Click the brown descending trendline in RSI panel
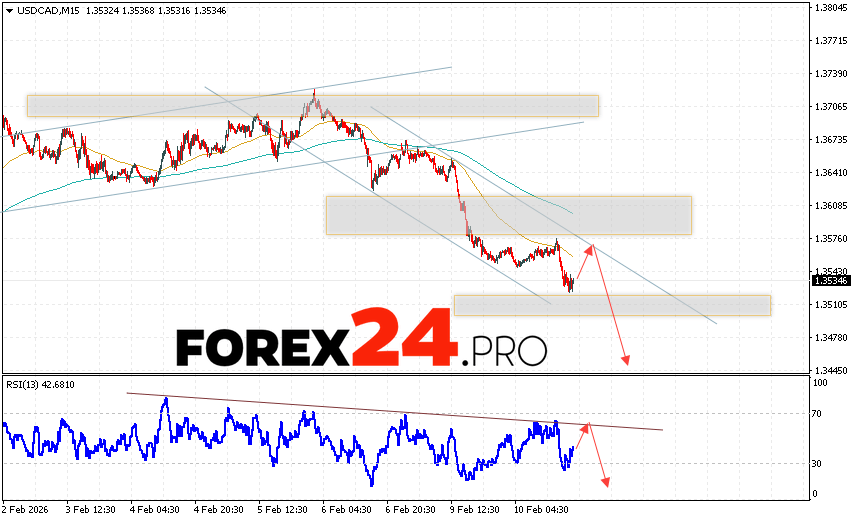Image resolution: width=855 pixels, height=521 pixels. (400, 411)
